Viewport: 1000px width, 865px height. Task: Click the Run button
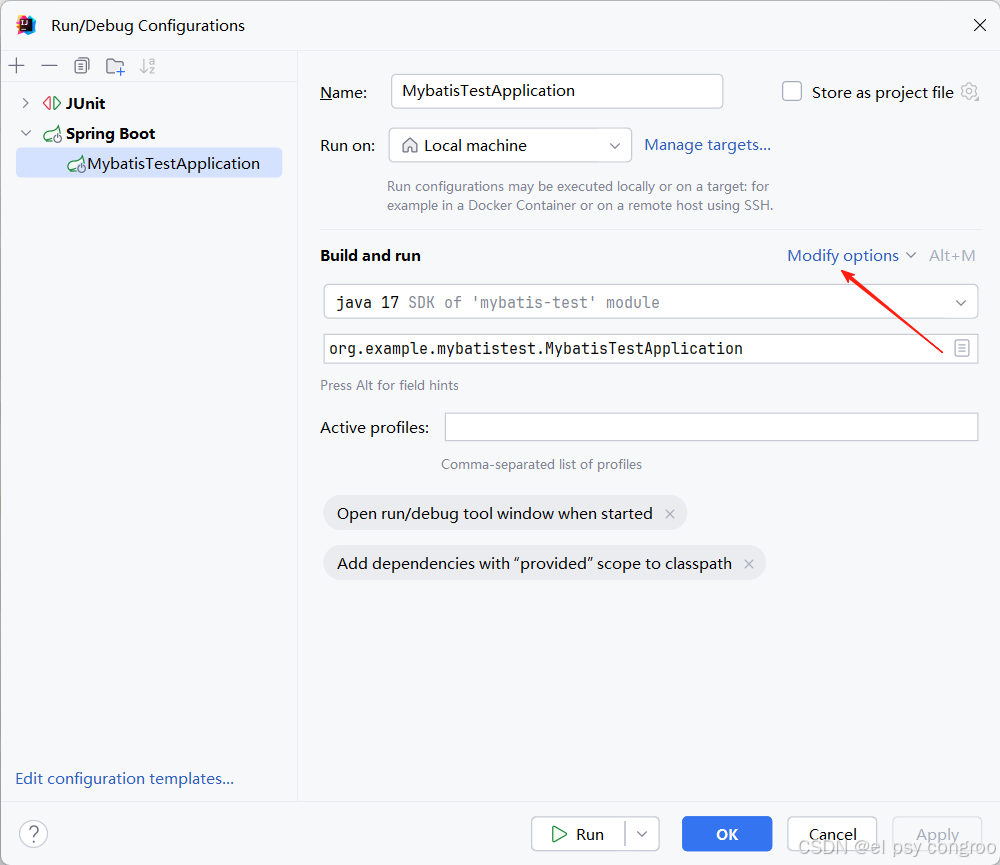[x=578, y=834]
